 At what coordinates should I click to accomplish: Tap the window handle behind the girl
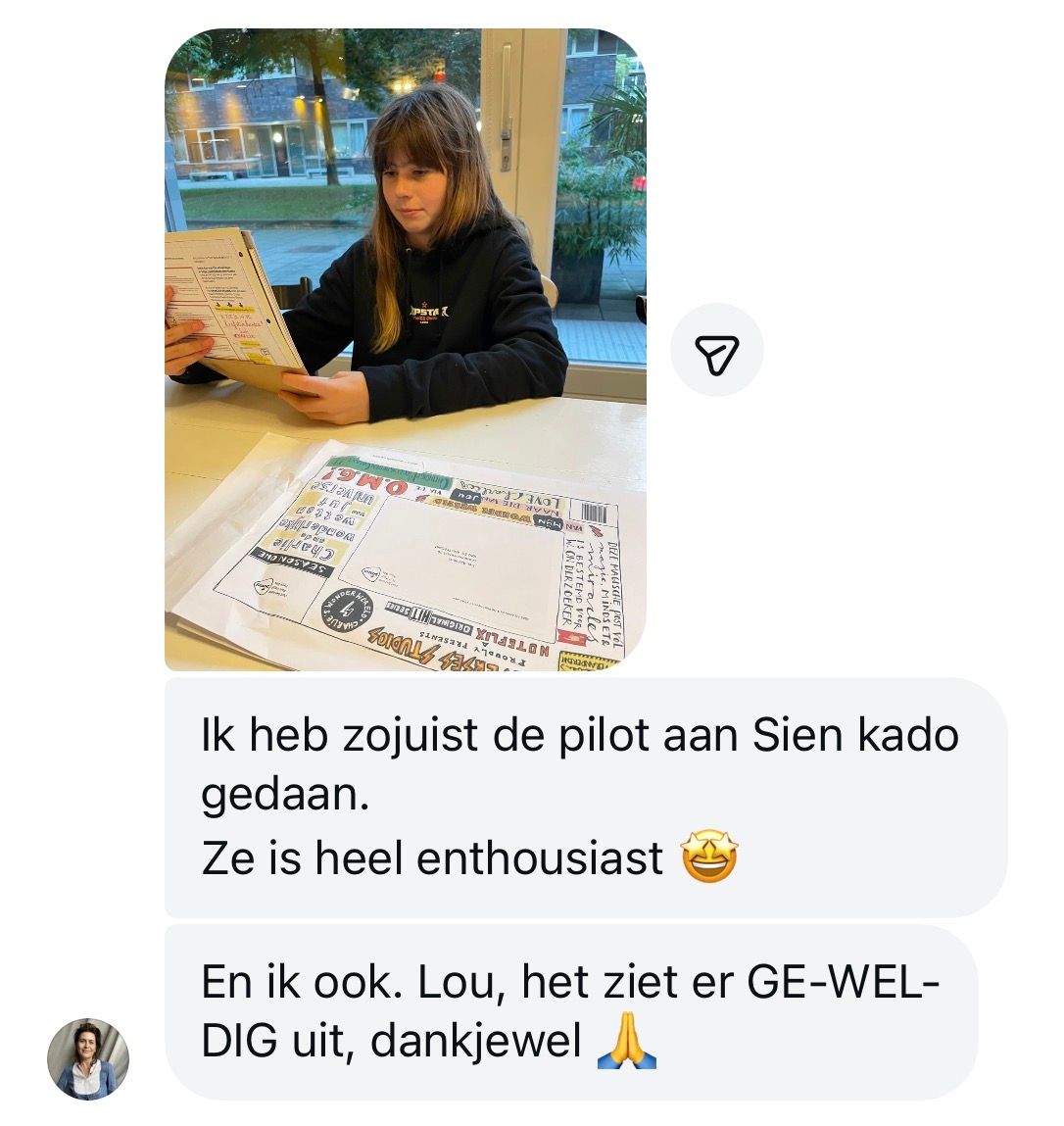pos(507,108)
